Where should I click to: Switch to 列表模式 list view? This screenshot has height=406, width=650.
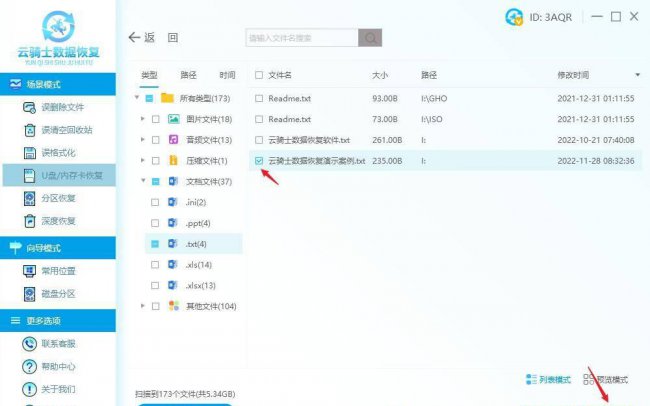pos(548,379)
